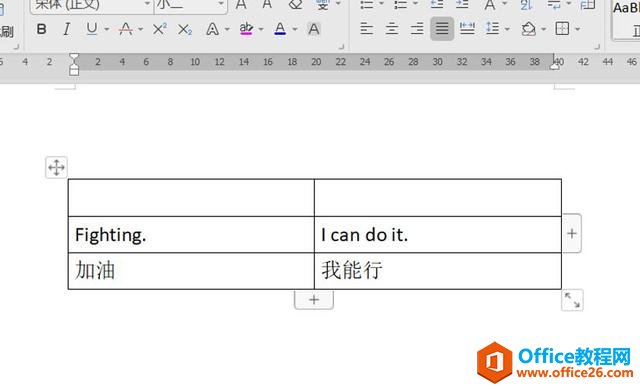
Task: Expand line spacing dropdown arrow
Action: (507, 29)
